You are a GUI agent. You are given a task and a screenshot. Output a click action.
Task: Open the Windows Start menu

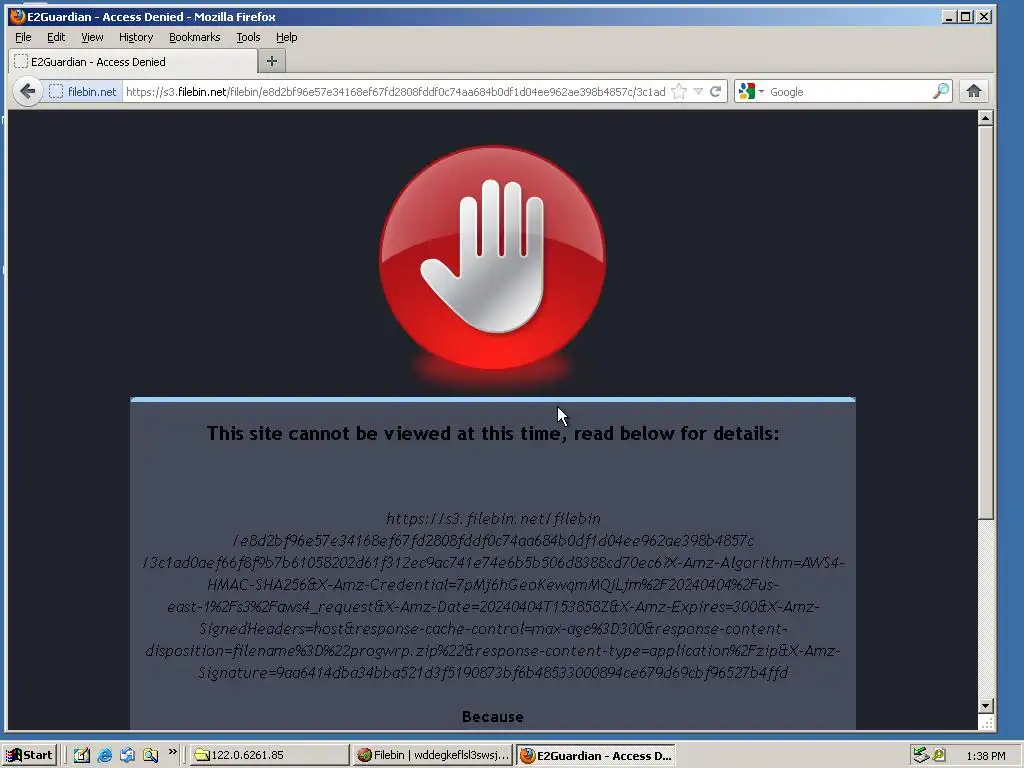point(30,756)
